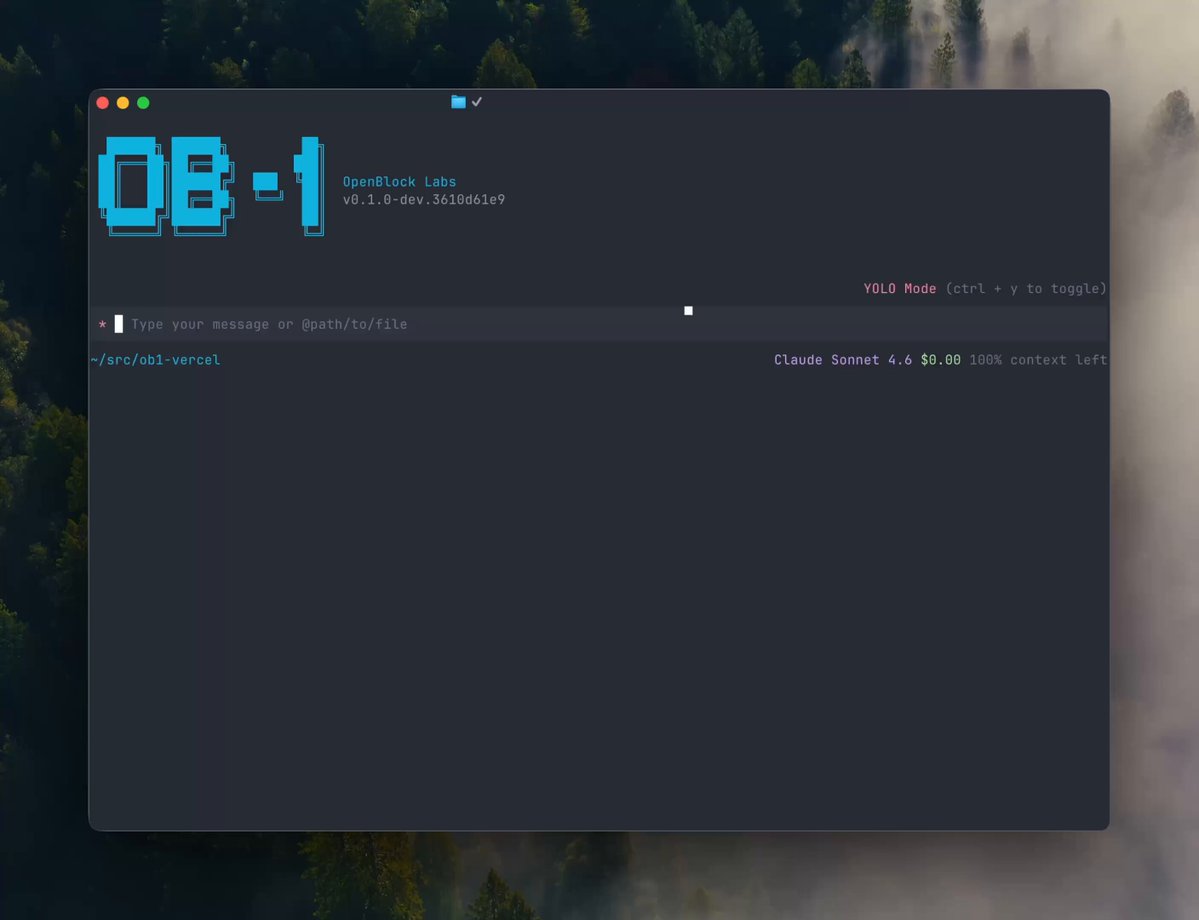Focus the 'Type your message' input field
Image resolution: width=1199 pixels, height=920 pixels.
pyautogui.click(x=599, y=324)
